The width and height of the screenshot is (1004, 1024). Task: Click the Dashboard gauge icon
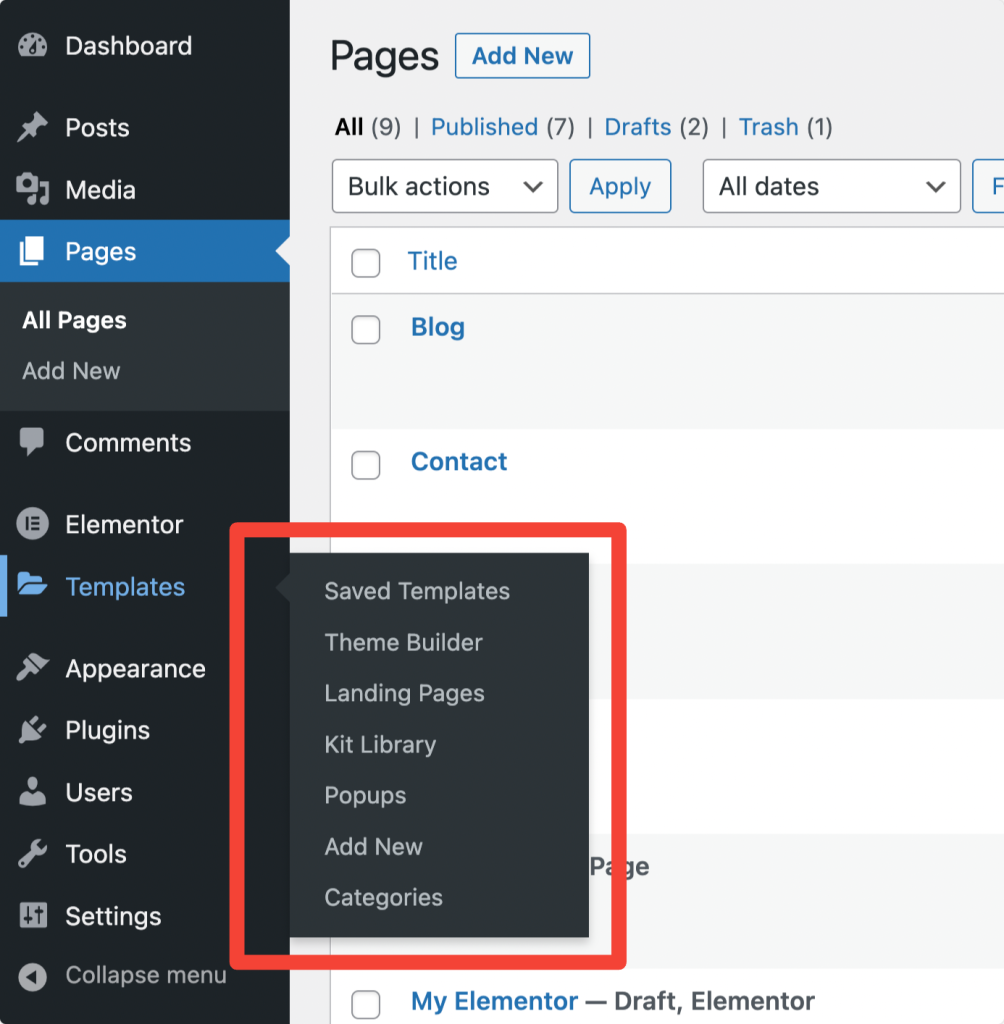coord(32,46)
